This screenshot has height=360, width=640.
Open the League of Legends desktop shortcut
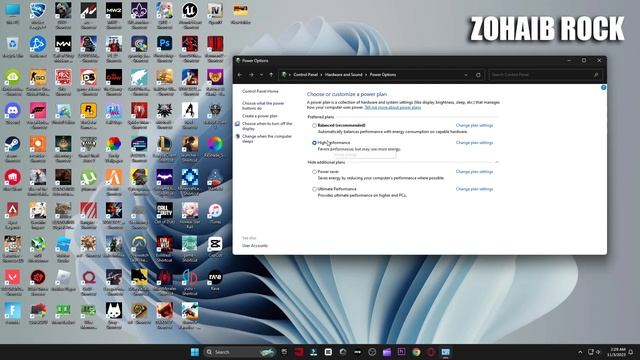[x=164, y=147]
